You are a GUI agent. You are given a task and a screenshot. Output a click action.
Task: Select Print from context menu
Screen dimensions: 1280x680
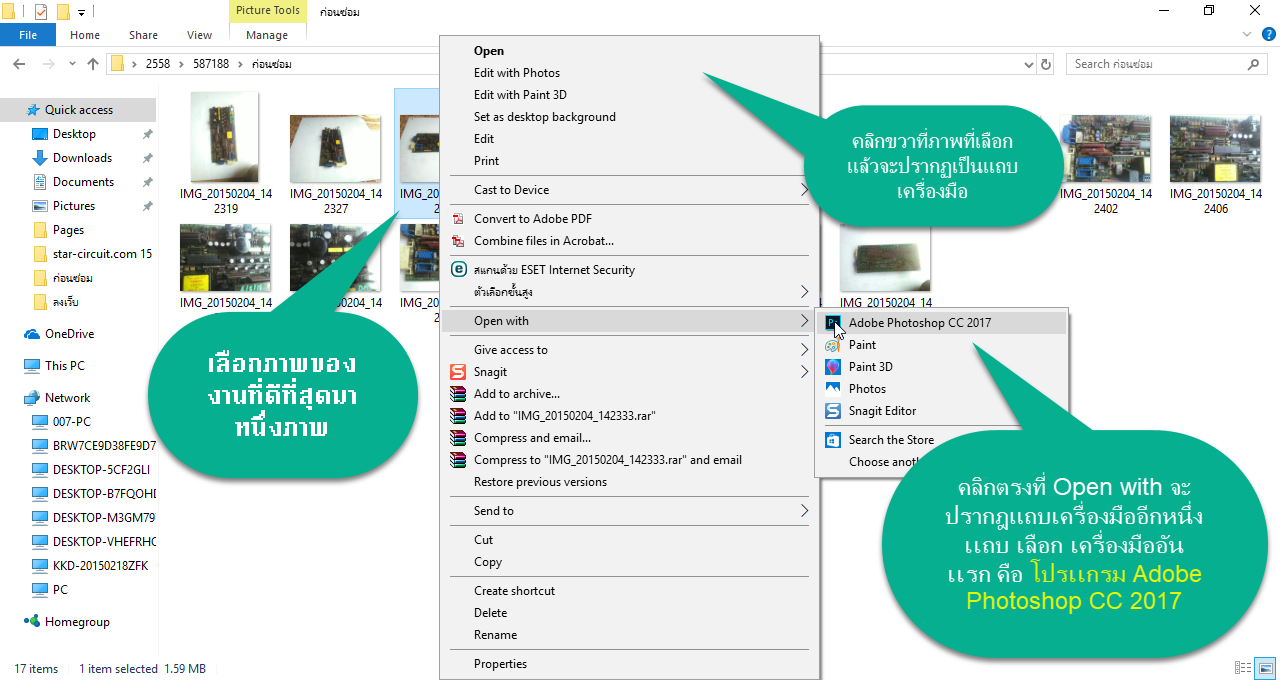tap(486, 161)
